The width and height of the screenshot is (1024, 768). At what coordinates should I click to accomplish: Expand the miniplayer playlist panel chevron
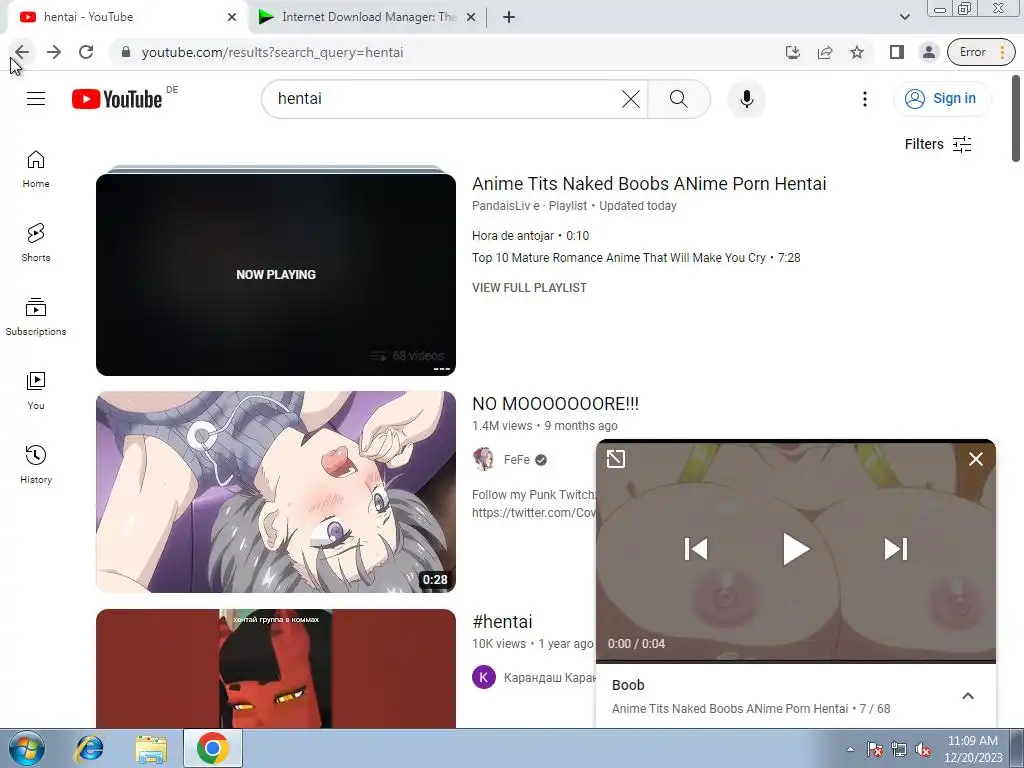968,696
